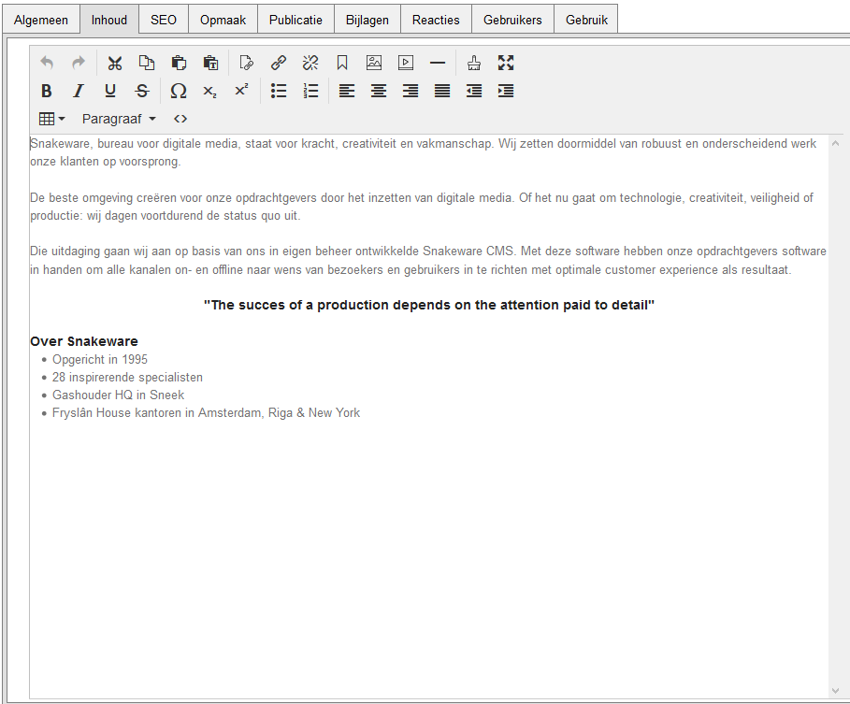
Task: Insert a bulleted list
Action: click(x=279, y=91)
